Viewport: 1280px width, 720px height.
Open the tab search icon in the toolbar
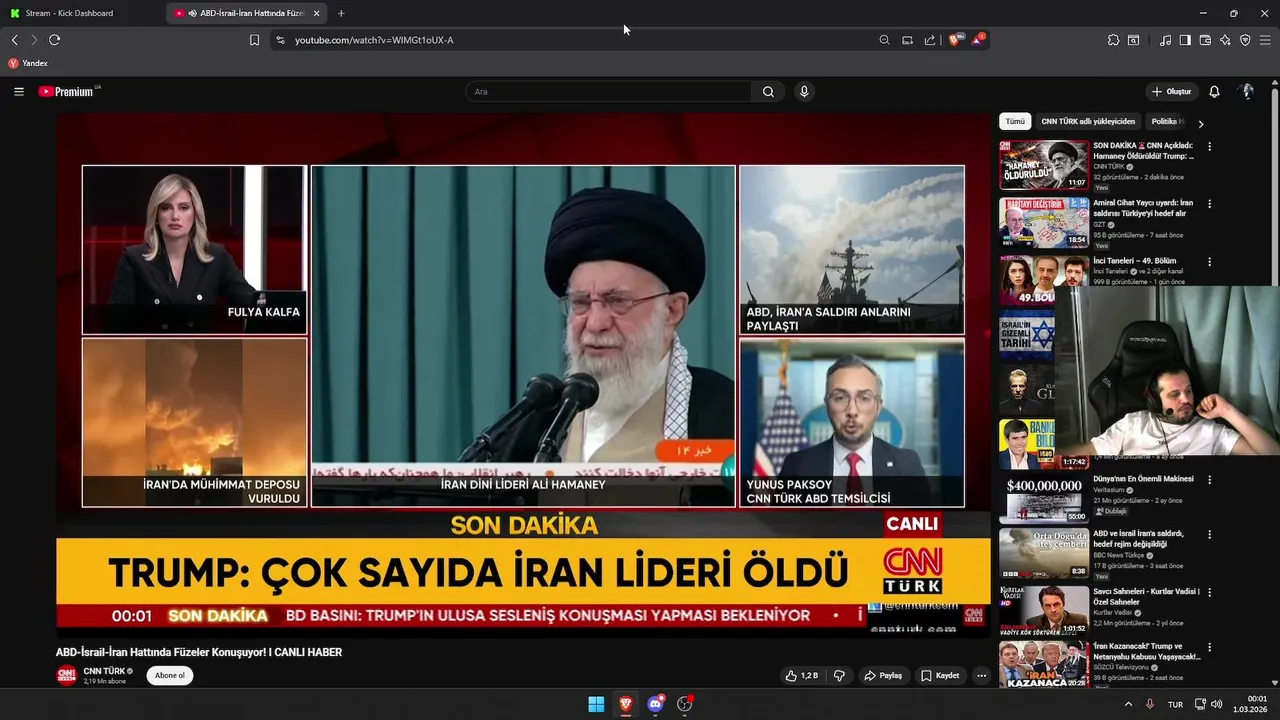[x=1133, y=40]
